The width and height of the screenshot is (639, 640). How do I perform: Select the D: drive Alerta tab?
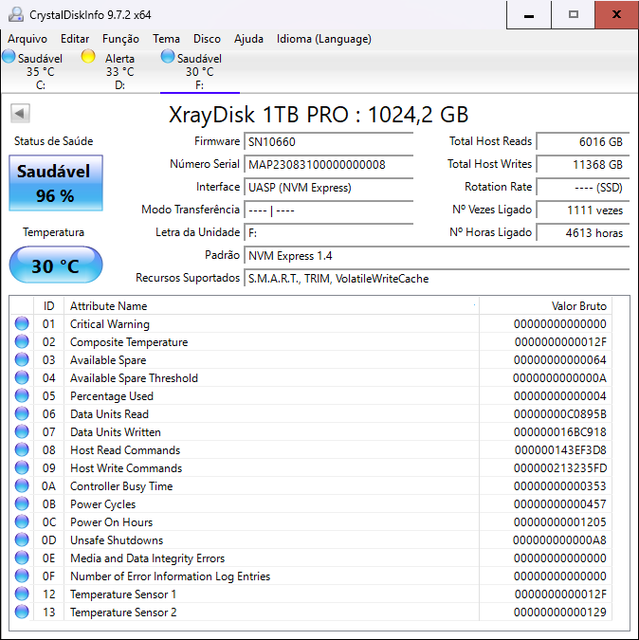click(x=120, y=71)
